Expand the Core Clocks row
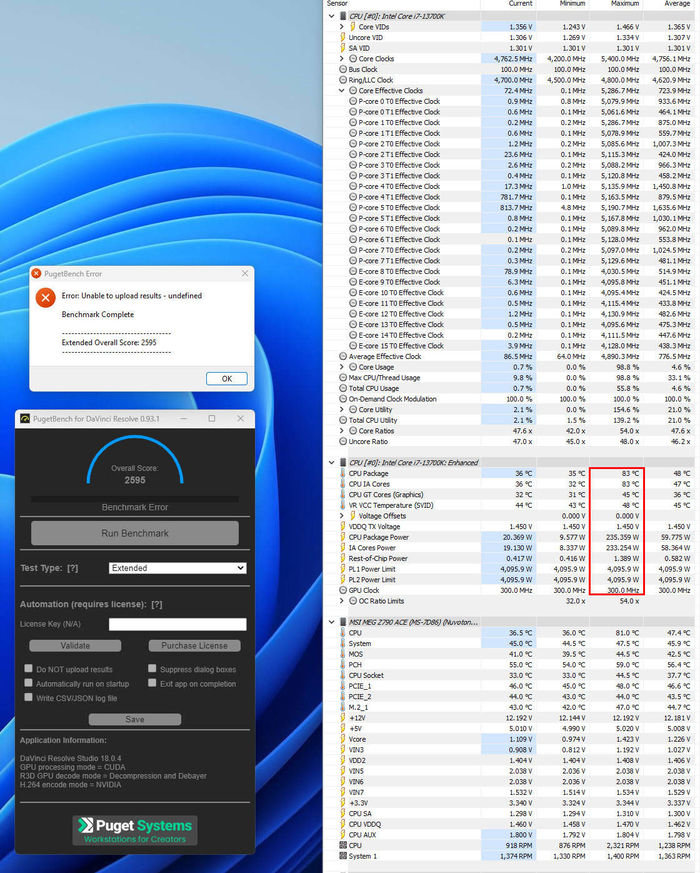 (x=342, y=58)
